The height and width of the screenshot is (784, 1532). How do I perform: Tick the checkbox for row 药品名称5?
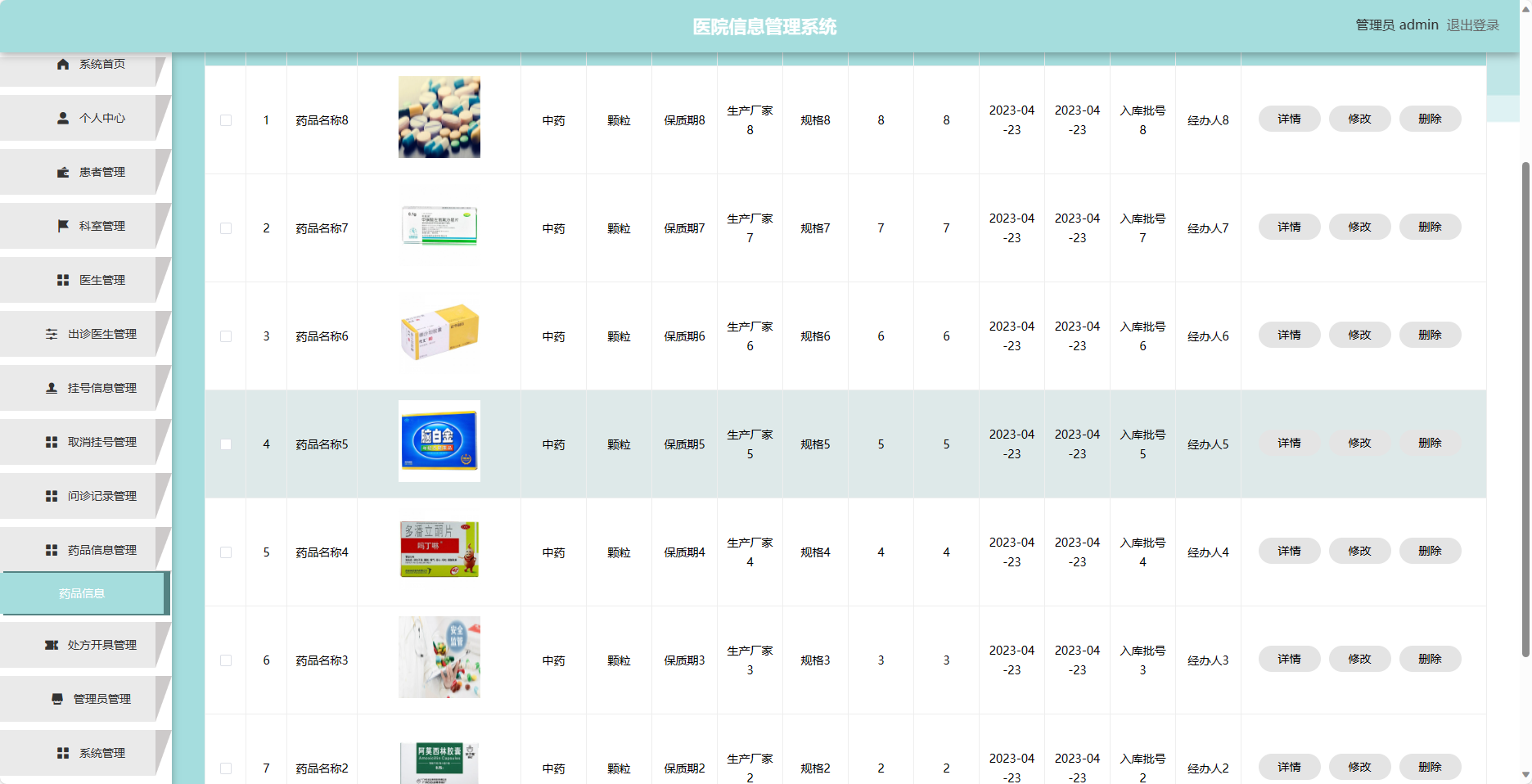(x=226, y=444)
